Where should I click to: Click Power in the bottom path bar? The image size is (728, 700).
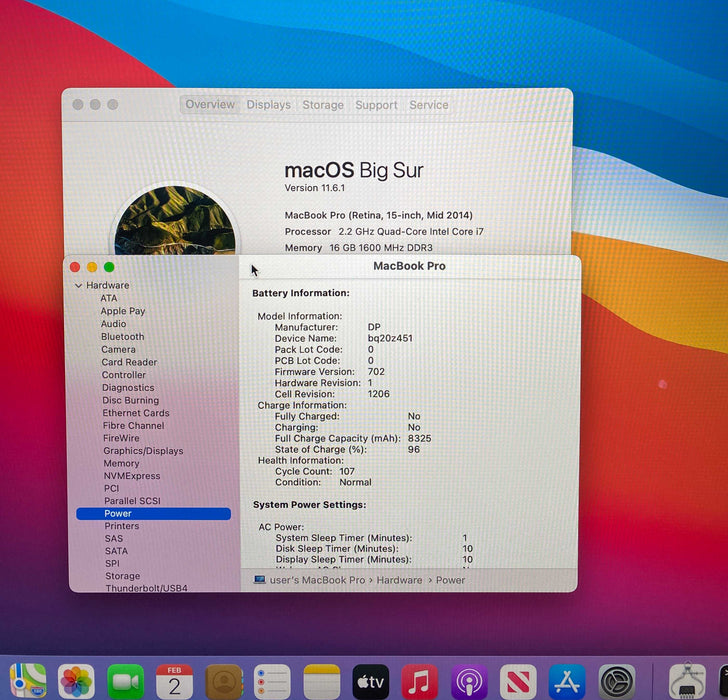(x=450, y=580)
